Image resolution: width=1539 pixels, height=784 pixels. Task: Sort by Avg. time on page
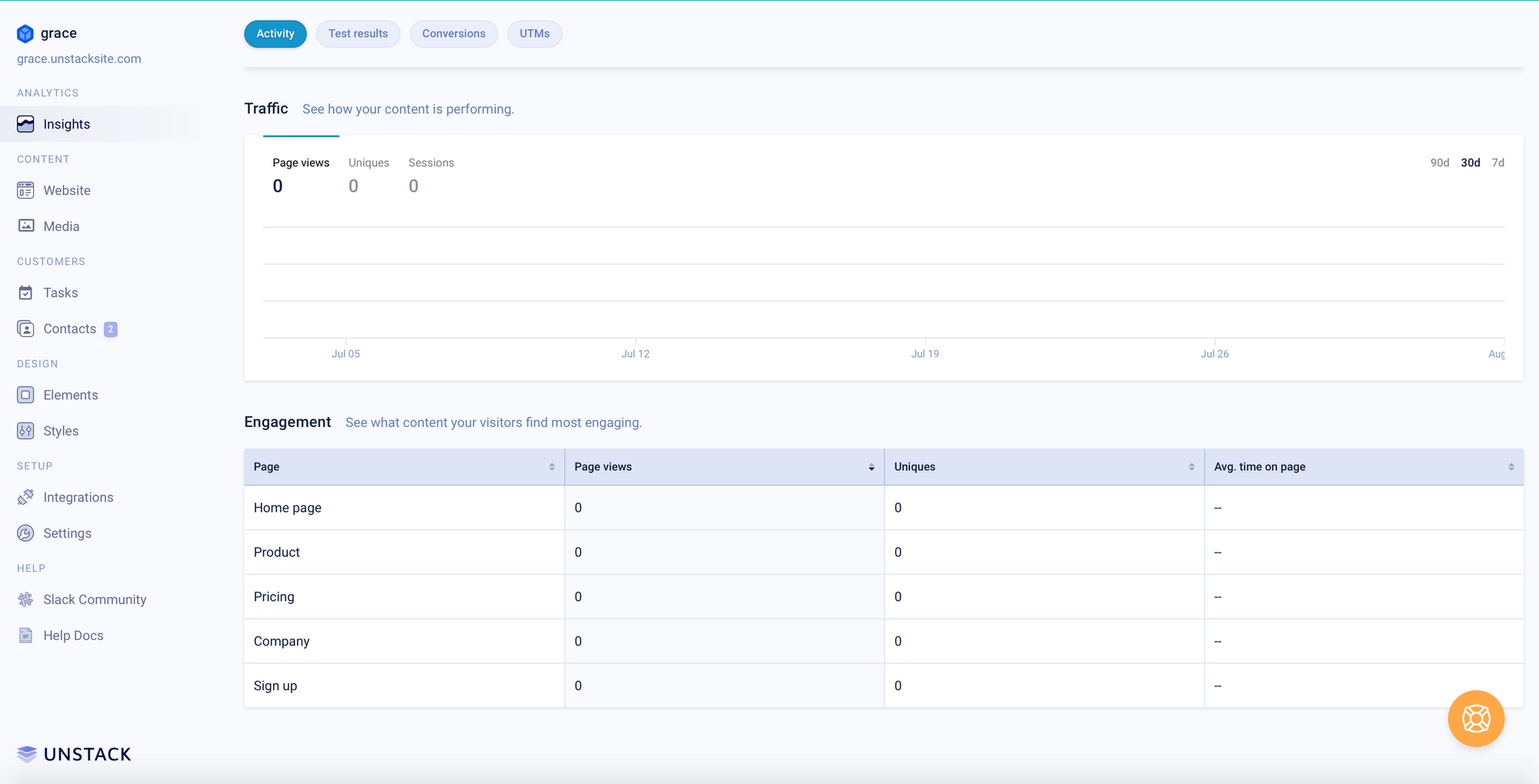pos(1511,467)
